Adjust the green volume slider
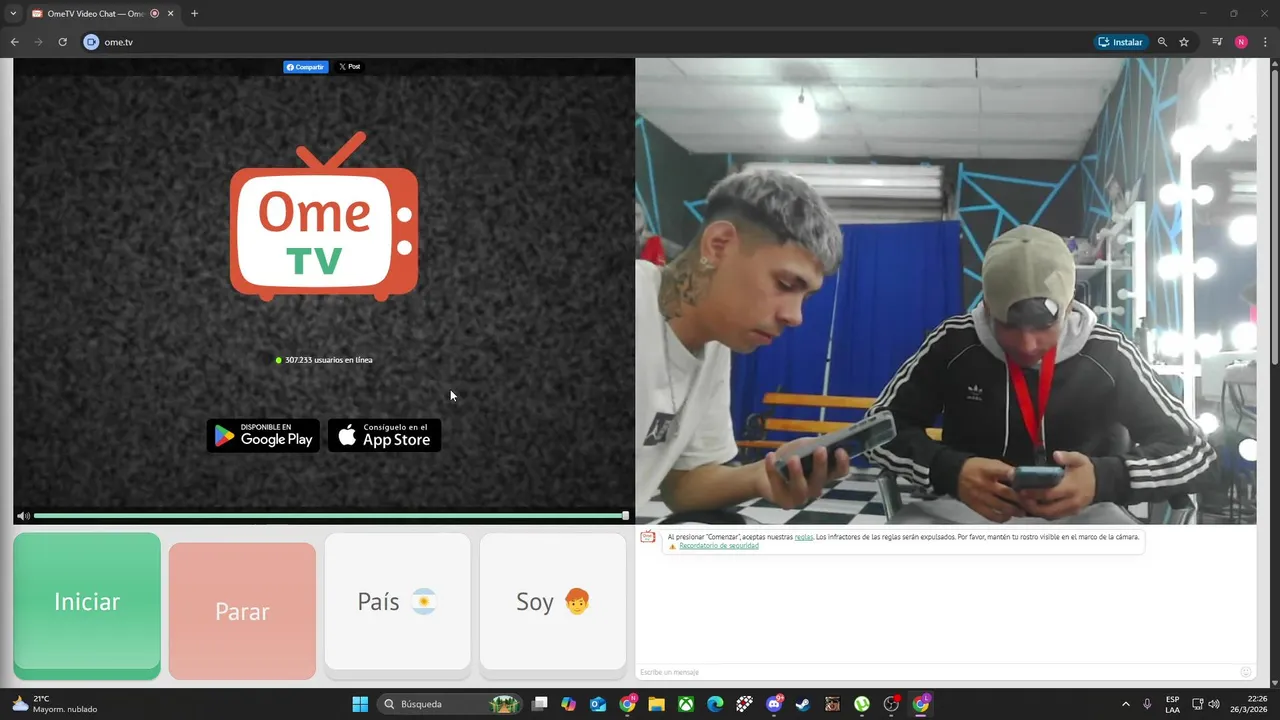 pos(331,516)
